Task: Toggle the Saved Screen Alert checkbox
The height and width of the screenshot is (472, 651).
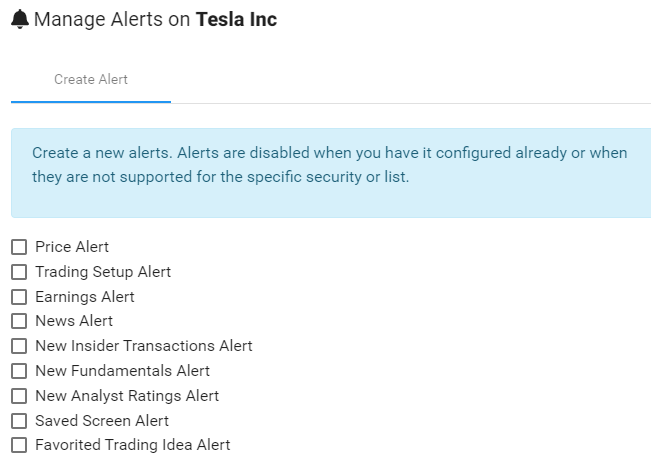Action: click(19, 421)
